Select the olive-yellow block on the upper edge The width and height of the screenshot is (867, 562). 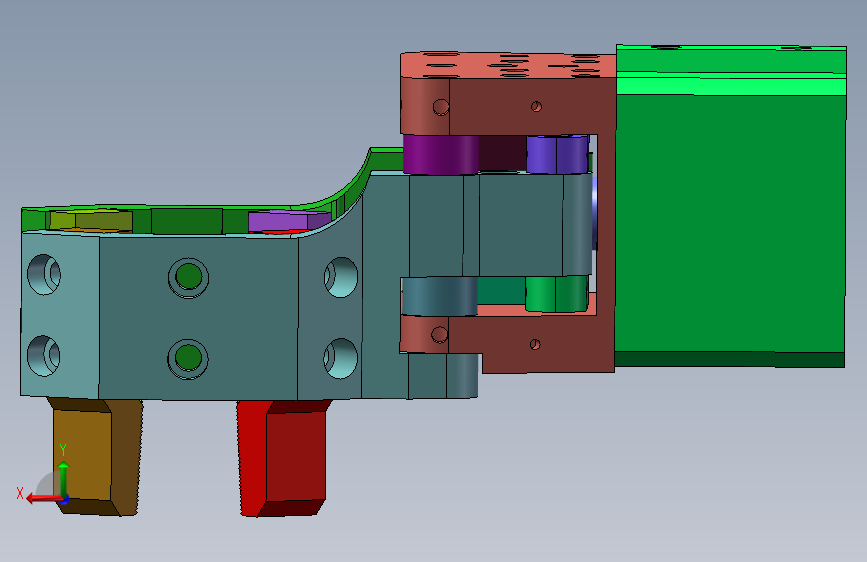91,221
